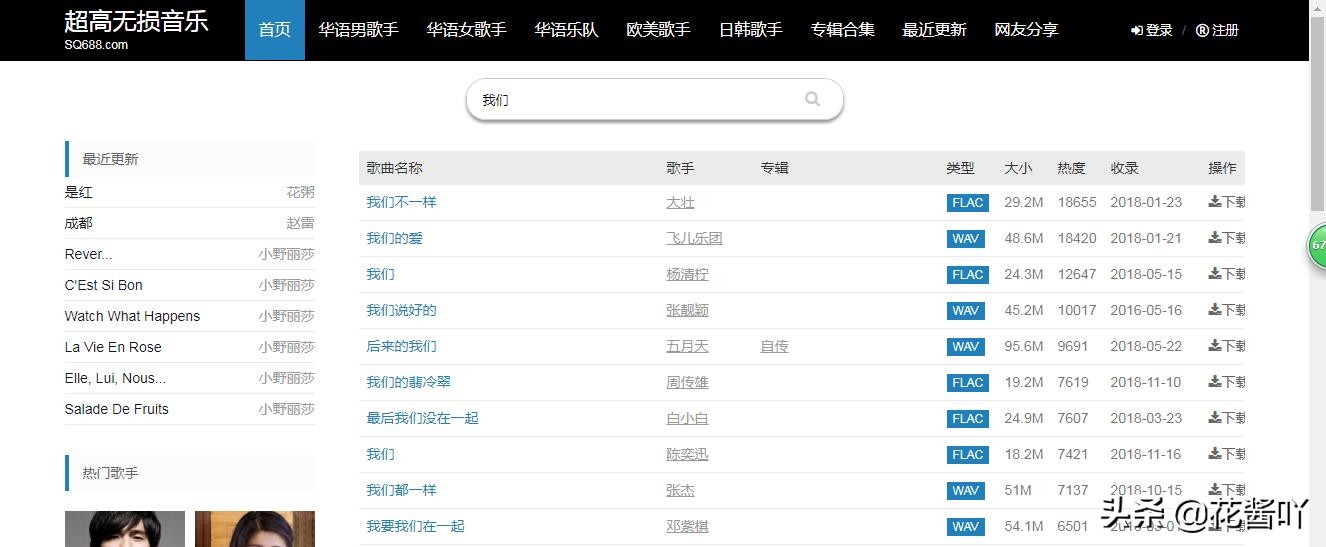The image size is (1326, 547).
Task: Open artist 张杰
Action: [680, 490]
